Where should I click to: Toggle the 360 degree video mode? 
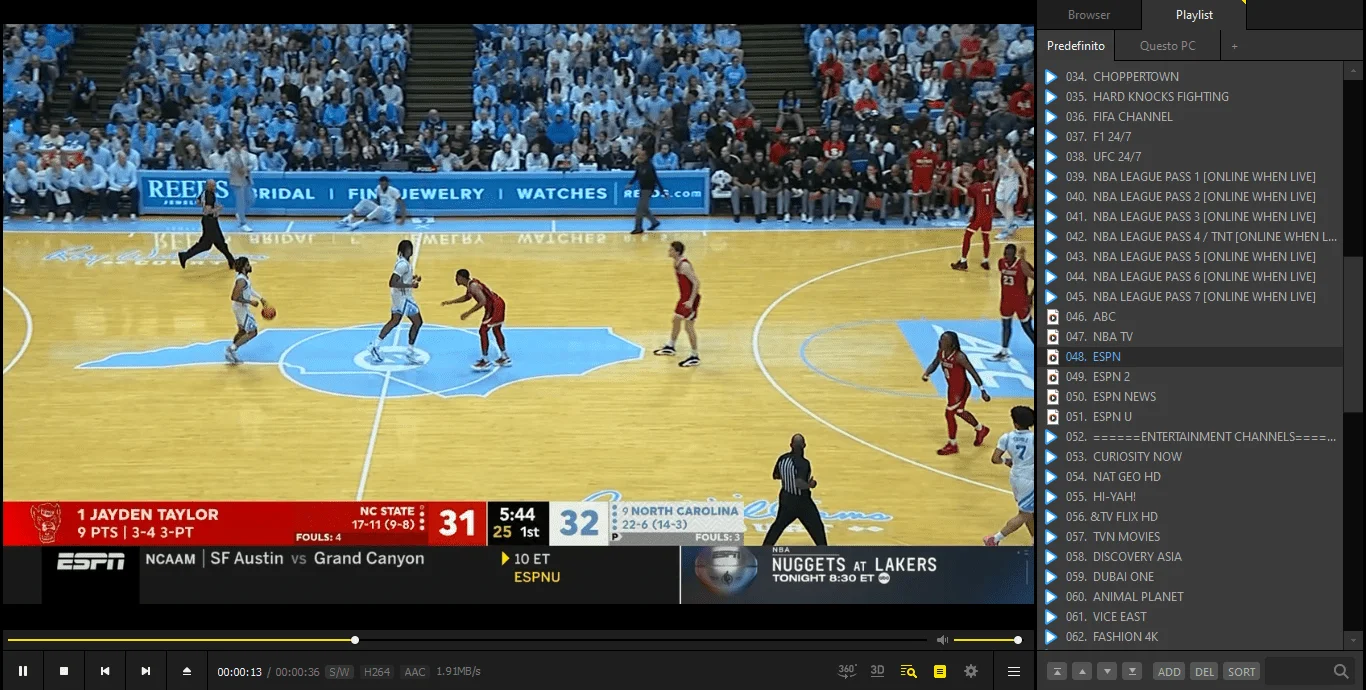click(x=847, y=671)
